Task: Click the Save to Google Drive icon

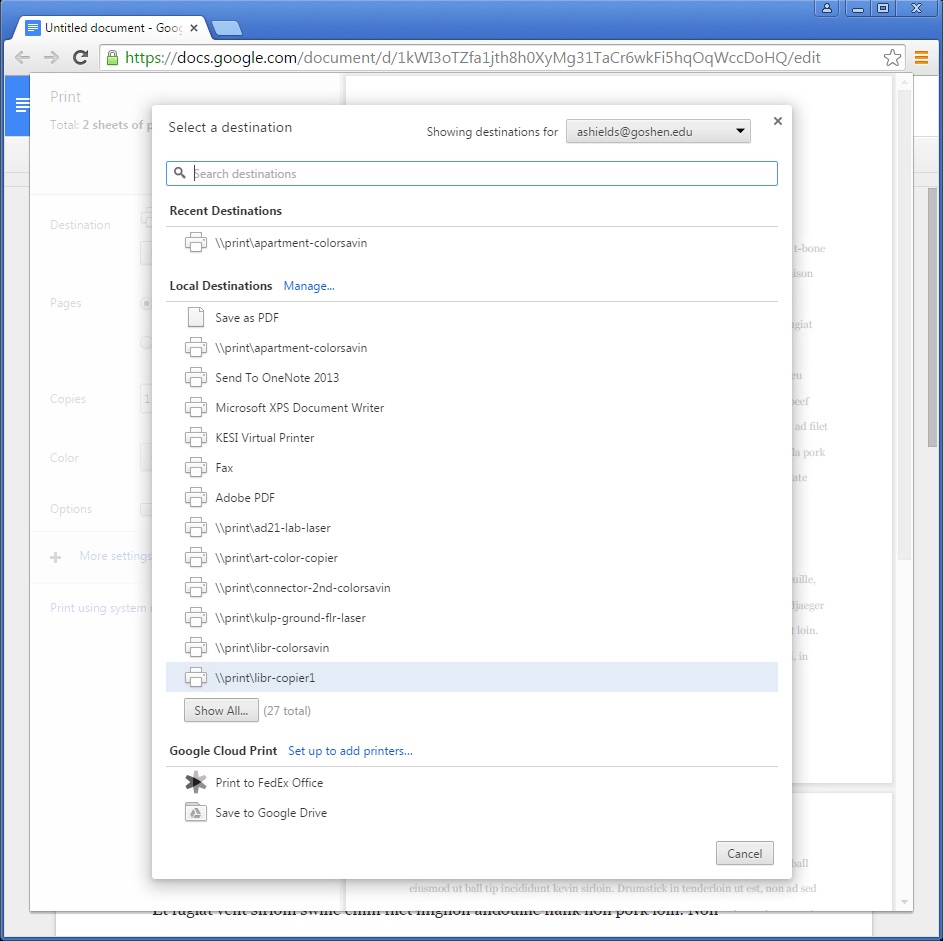Action: click(196, 813)
